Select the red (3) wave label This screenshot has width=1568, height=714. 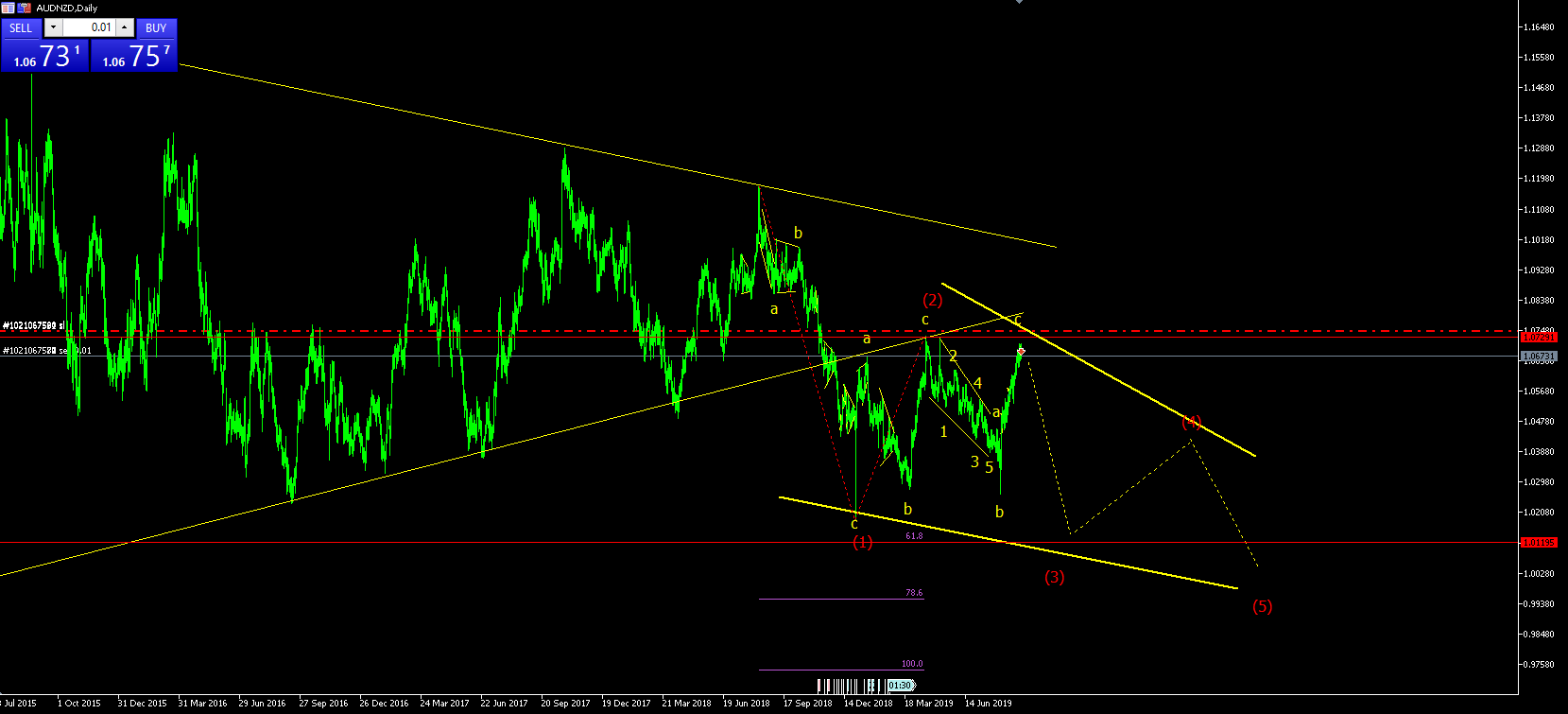click(x=1055, y=577)
